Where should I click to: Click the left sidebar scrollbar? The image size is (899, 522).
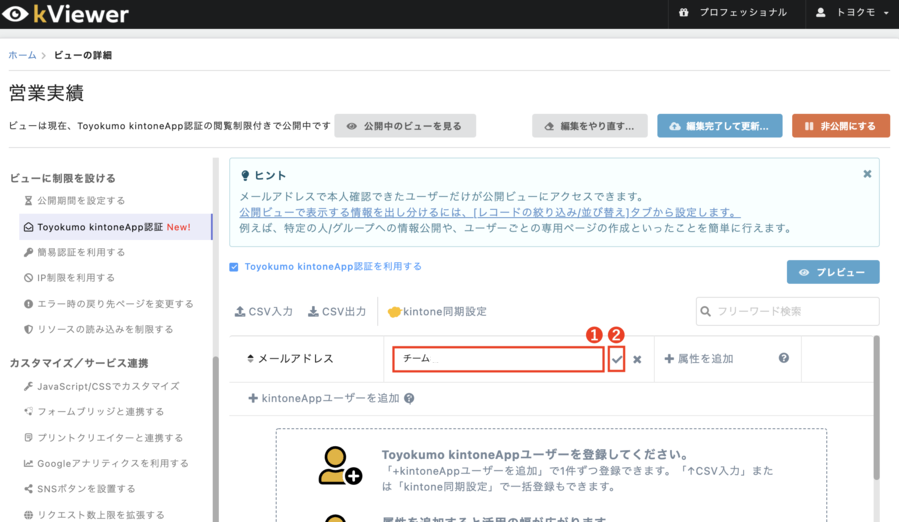pos(216,439)
